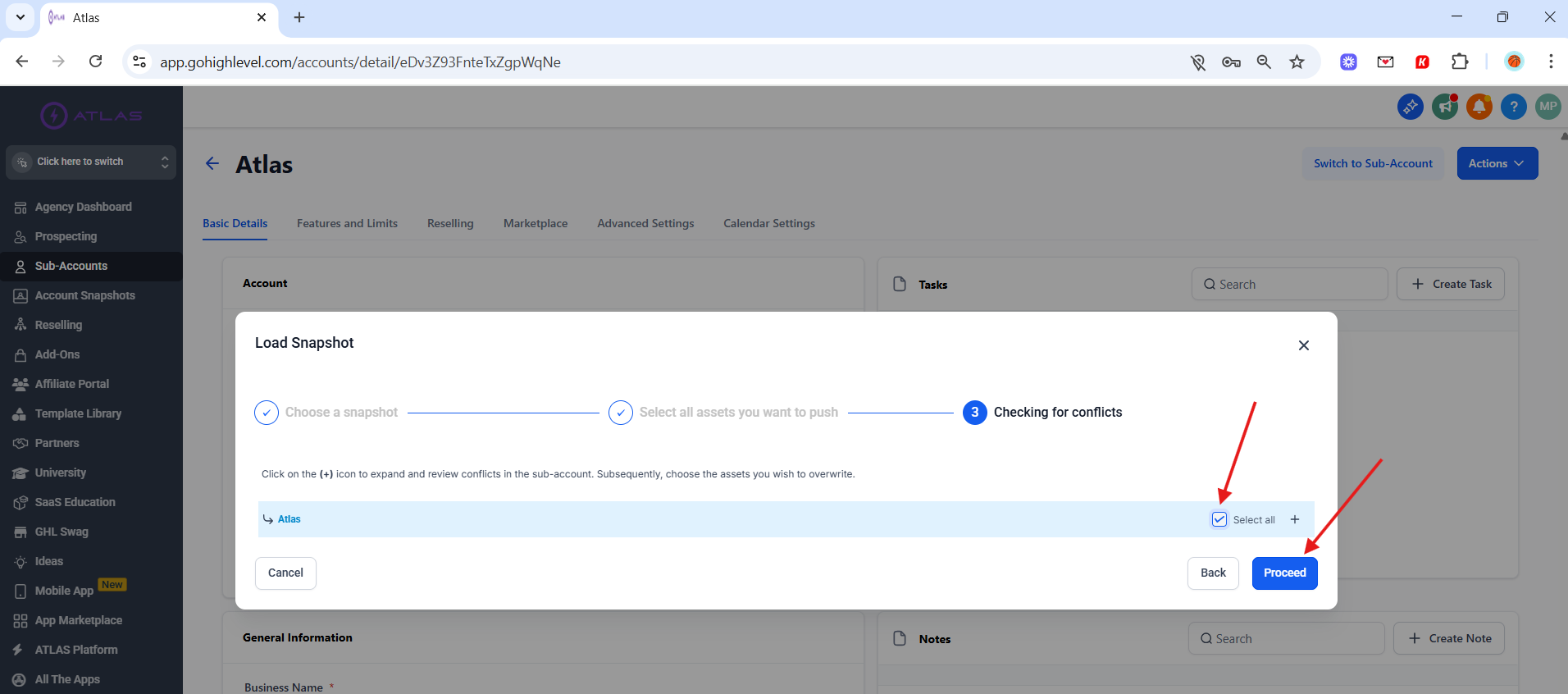Open the notifications bell icon

1479,107
